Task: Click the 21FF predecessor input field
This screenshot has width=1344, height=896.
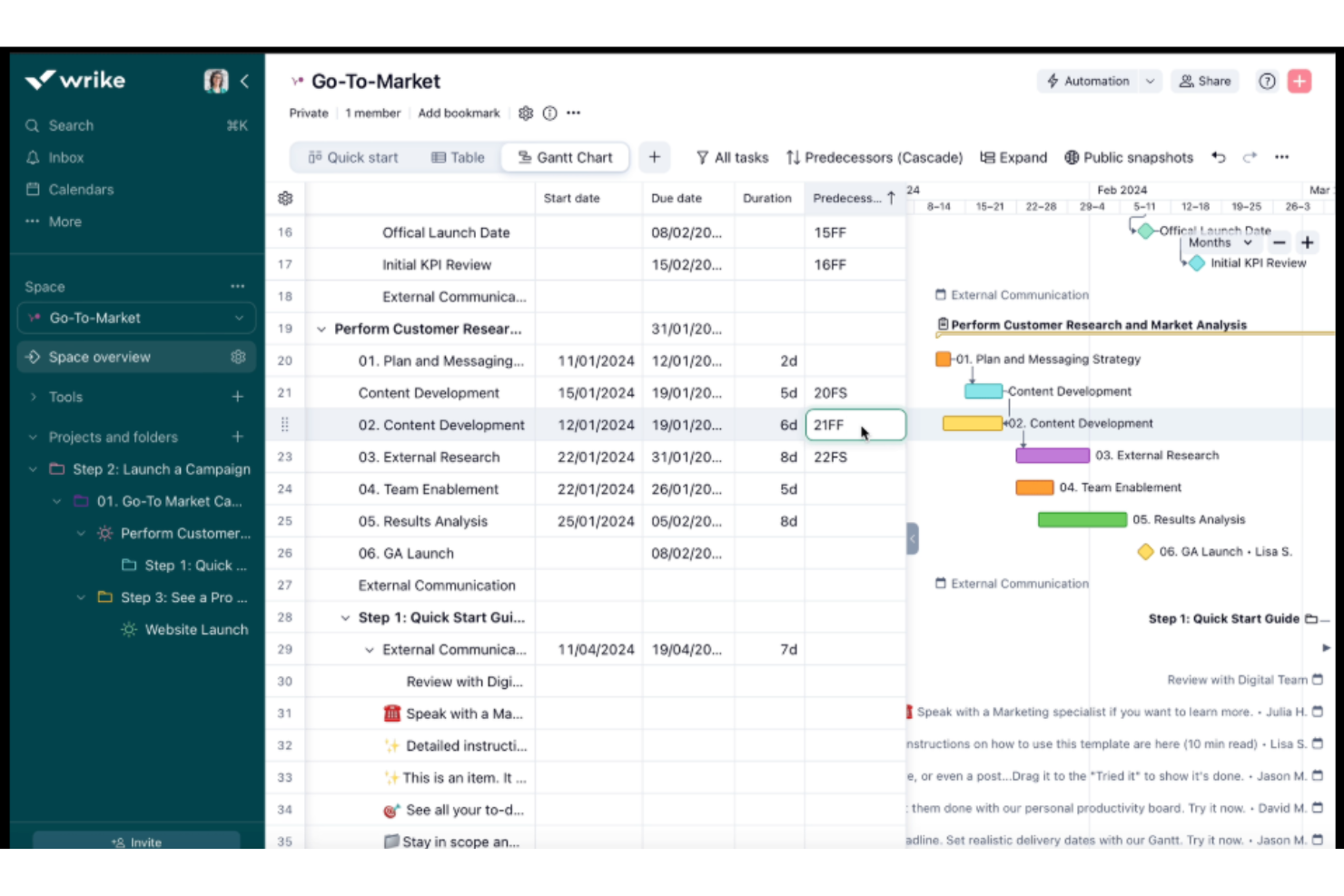Action: coord(854,424)
